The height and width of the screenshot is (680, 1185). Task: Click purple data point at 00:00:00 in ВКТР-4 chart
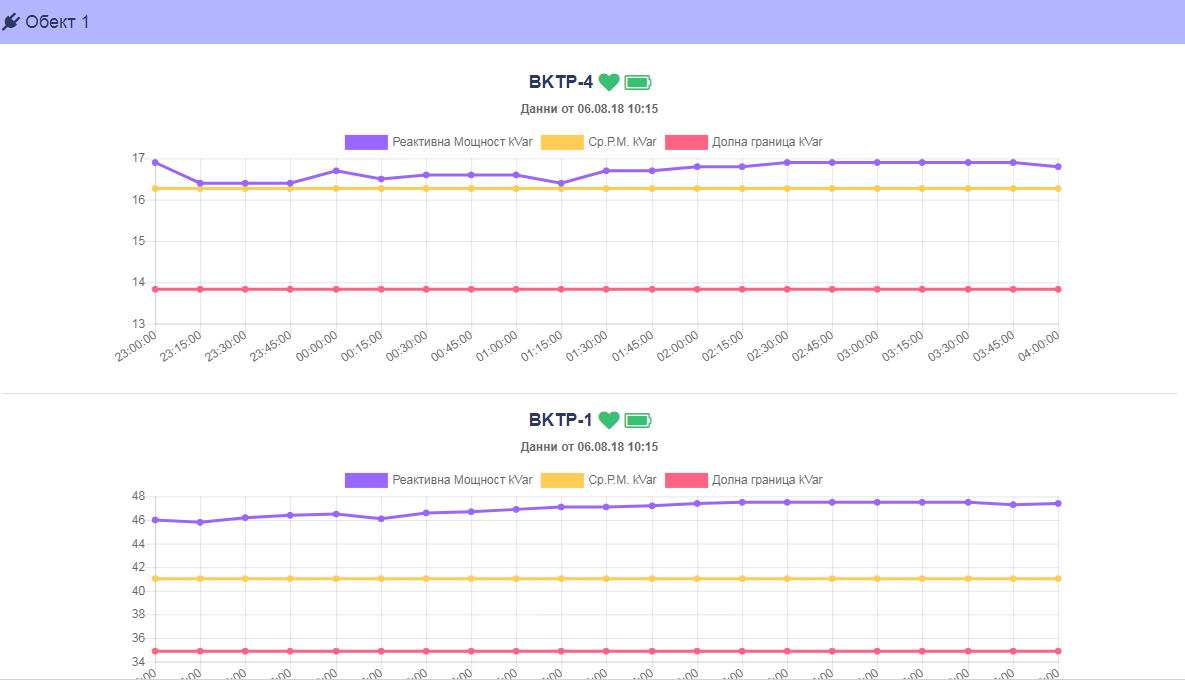336,171
